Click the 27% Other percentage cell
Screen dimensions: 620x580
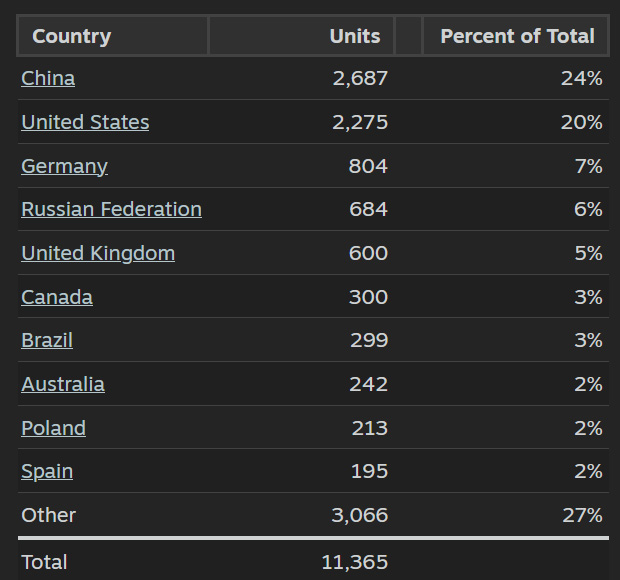pyautogui.click(x=582, y=515)
